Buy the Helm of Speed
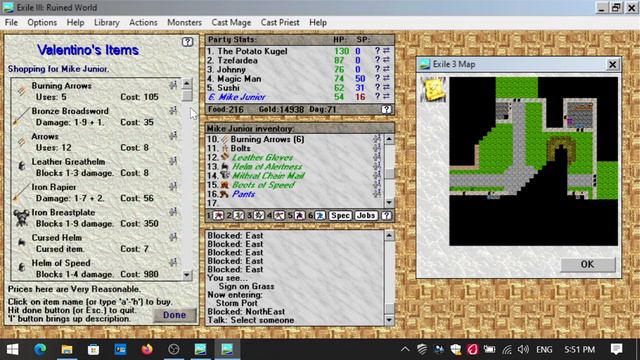The width and height of the screenshot is (640, 360). 61,263
